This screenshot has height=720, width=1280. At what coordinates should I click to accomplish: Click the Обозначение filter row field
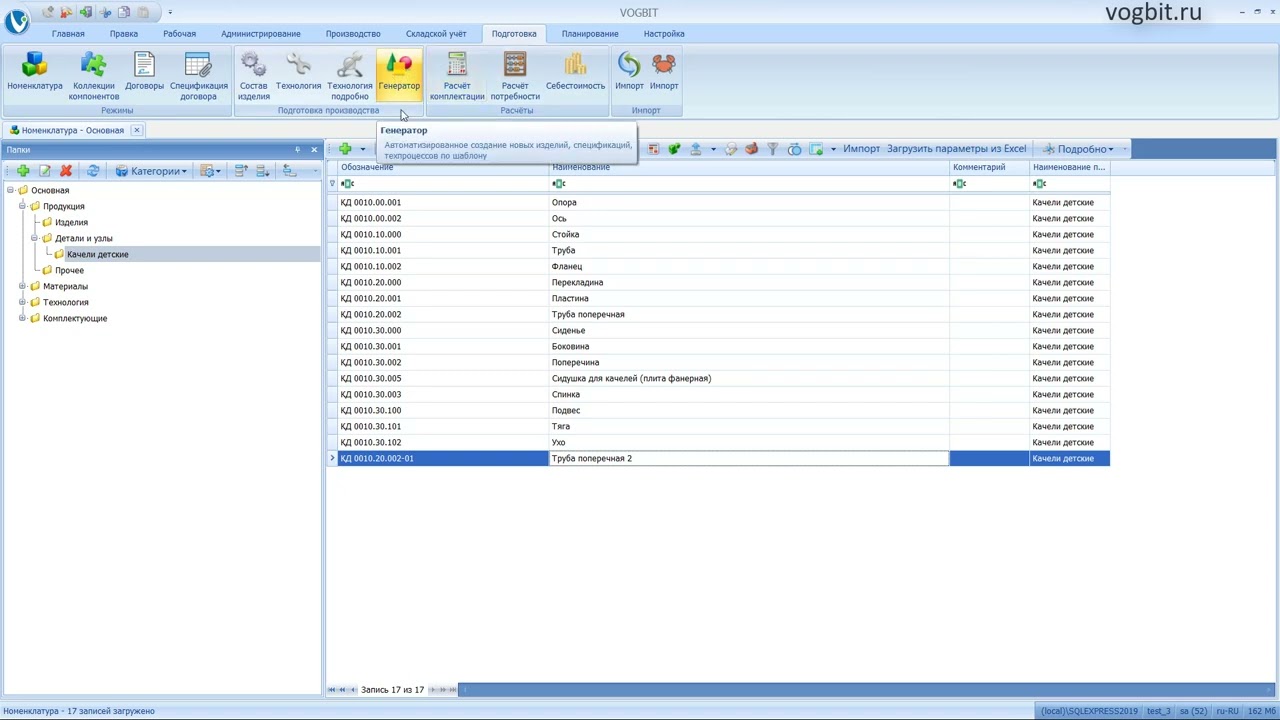[x=442, y=184]
